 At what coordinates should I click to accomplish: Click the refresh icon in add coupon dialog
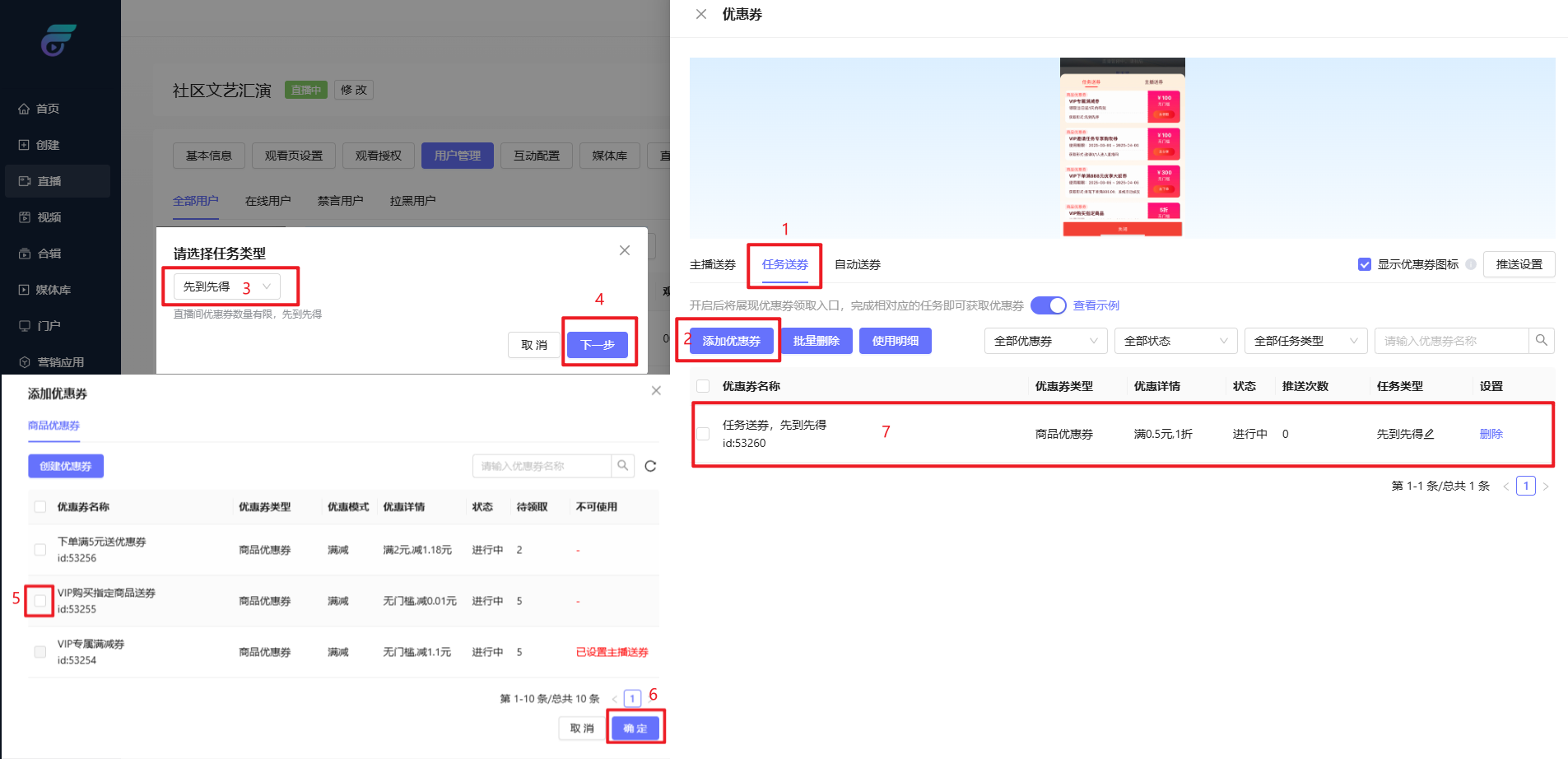(x=650, y=467)
